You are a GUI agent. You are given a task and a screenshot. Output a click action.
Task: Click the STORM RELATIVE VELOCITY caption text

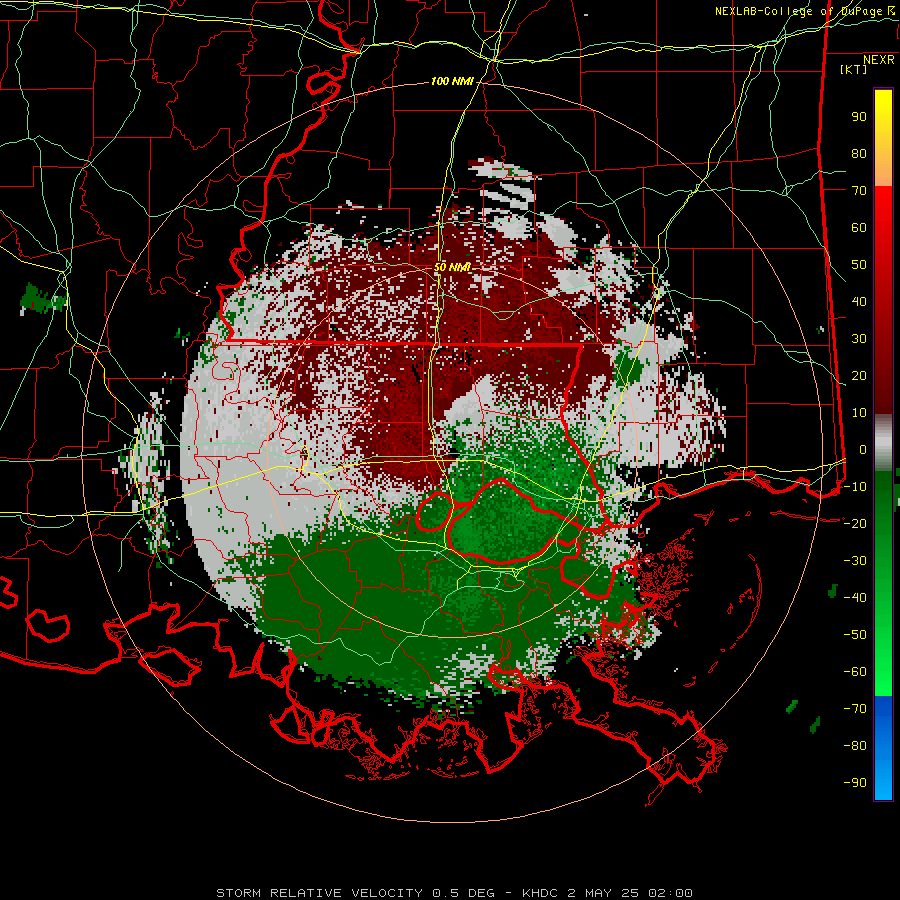tap(319, 893)
